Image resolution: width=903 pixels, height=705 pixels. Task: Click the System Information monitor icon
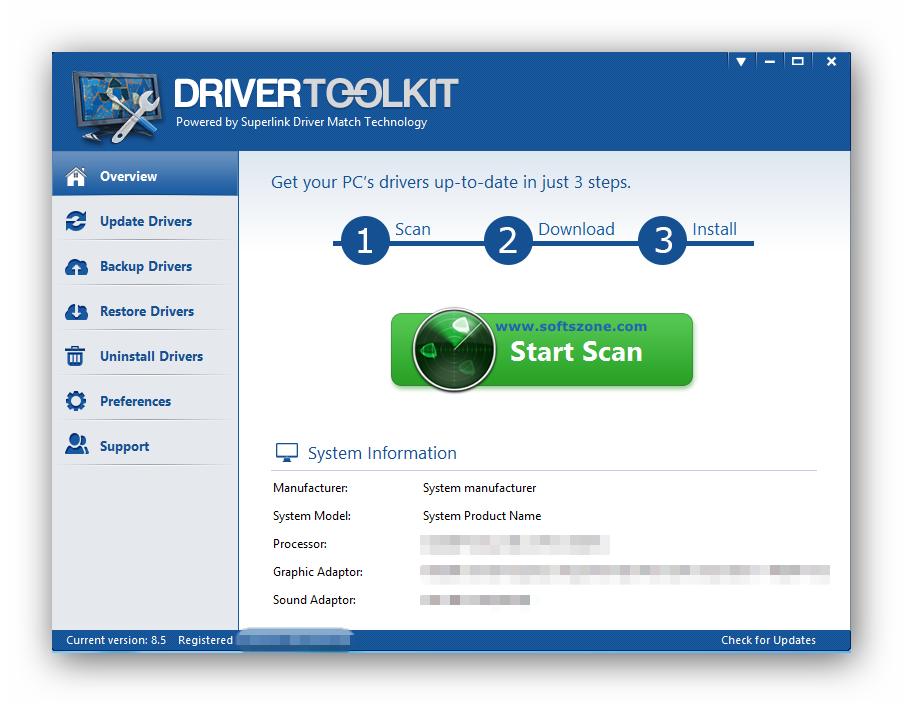click(287, 453)
